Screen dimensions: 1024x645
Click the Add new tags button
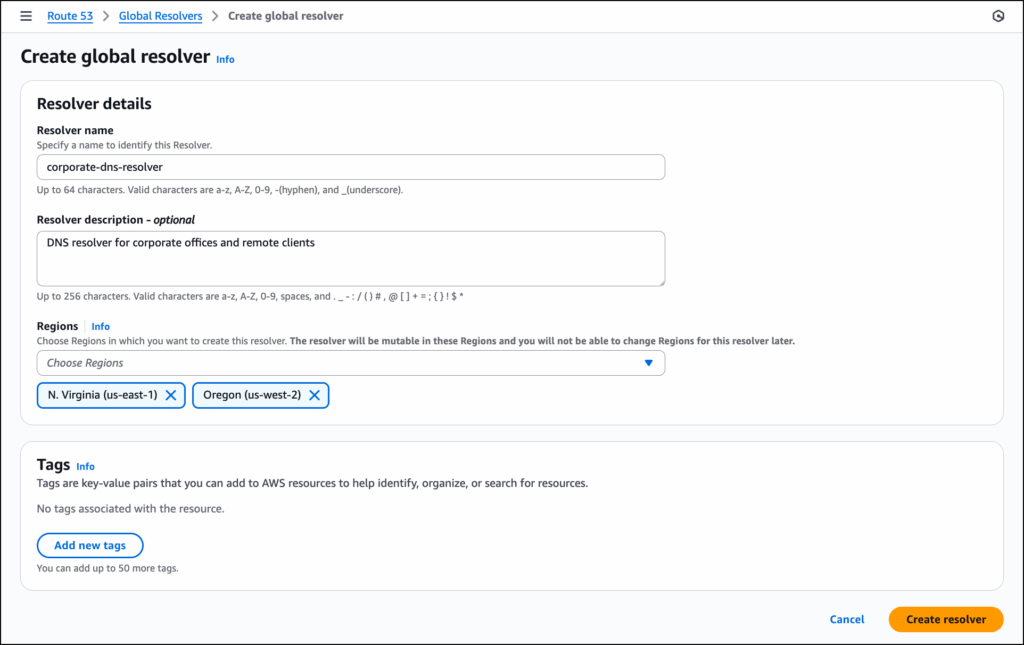click(x=90, y=545)
